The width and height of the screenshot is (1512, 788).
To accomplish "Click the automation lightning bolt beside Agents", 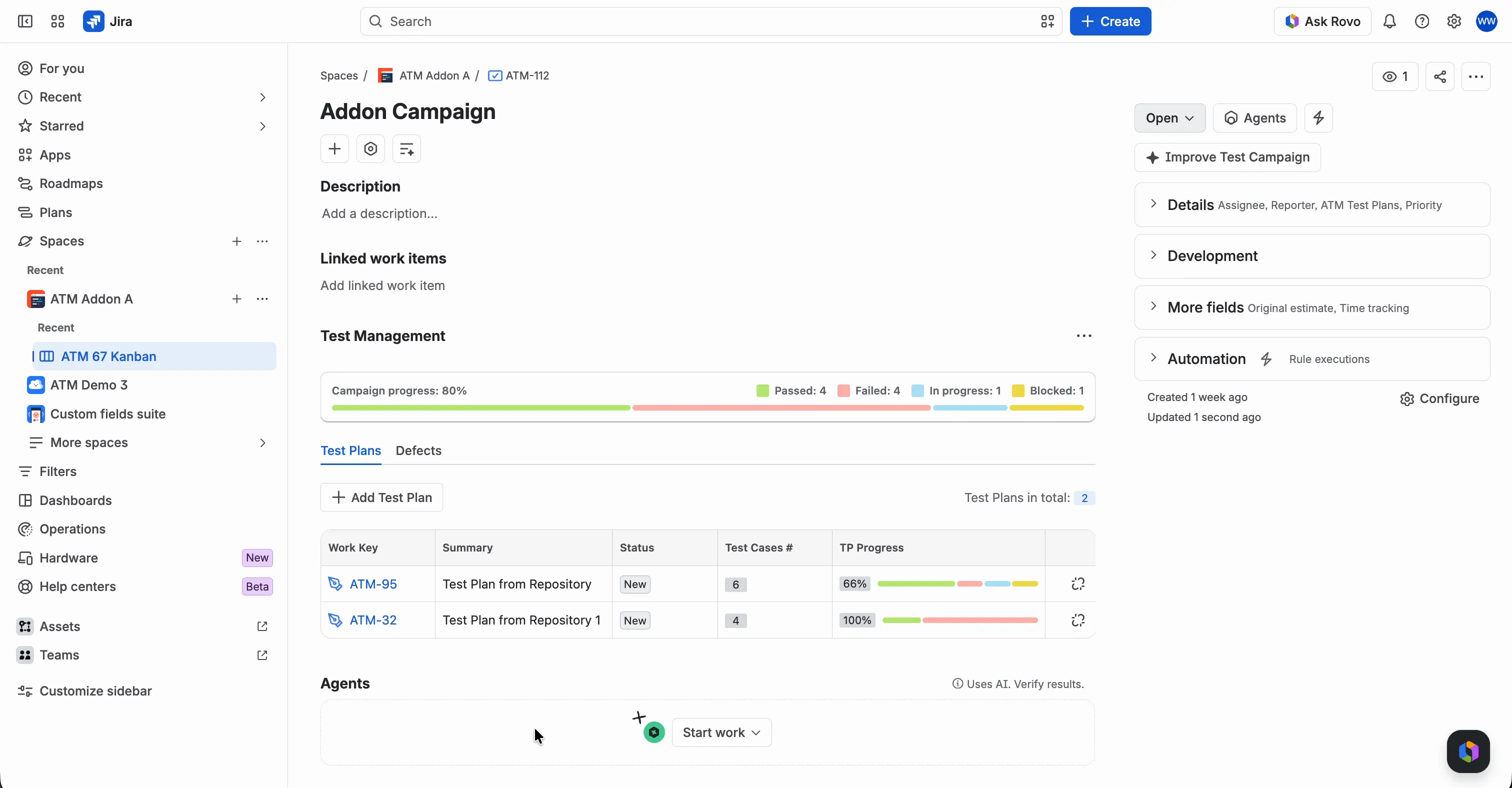I will pos(1318,118).
